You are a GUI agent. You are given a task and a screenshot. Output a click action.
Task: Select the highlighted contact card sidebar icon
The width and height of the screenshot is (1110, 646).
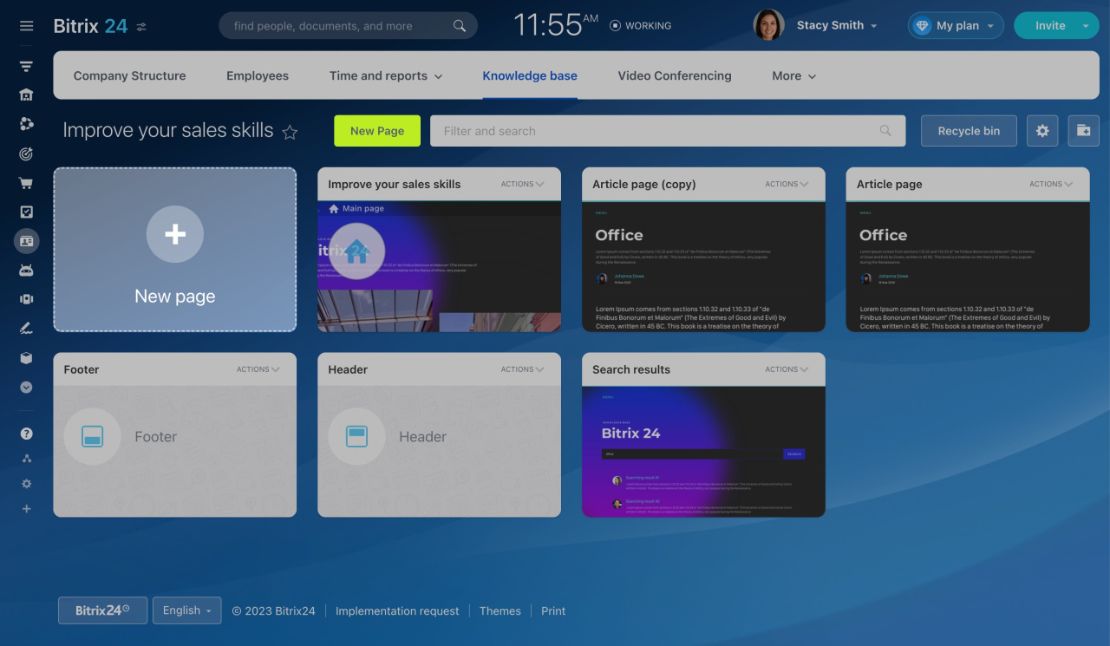click(26, 241)
